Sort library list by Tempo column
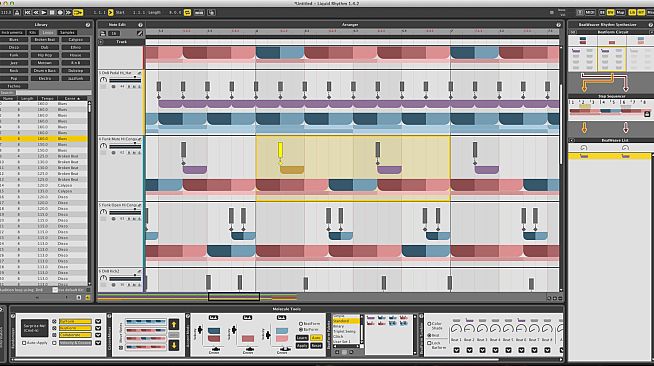 (x=48, y=98)
